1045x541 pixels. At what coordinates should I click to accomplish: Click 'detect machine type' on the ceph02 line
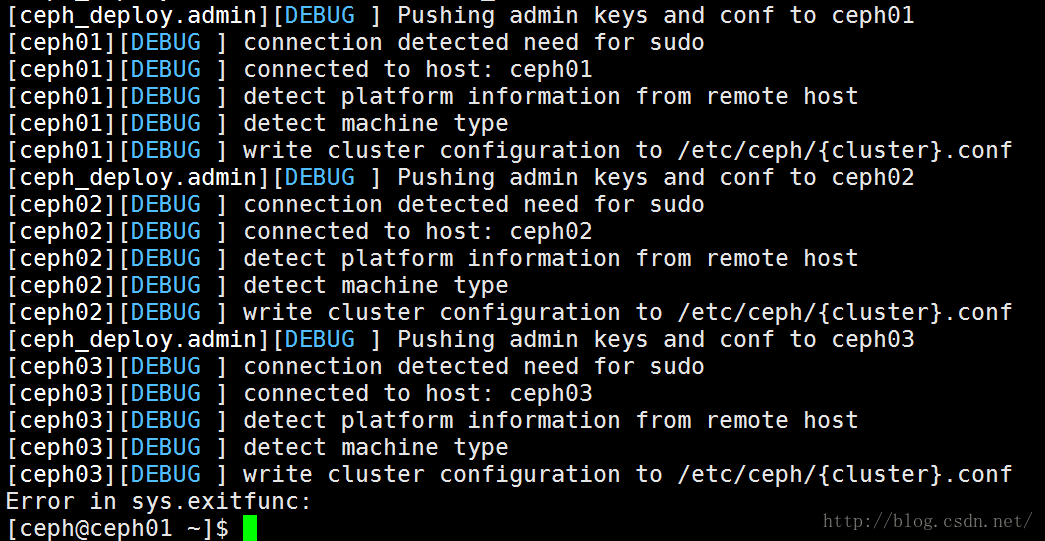pos(376,286)
